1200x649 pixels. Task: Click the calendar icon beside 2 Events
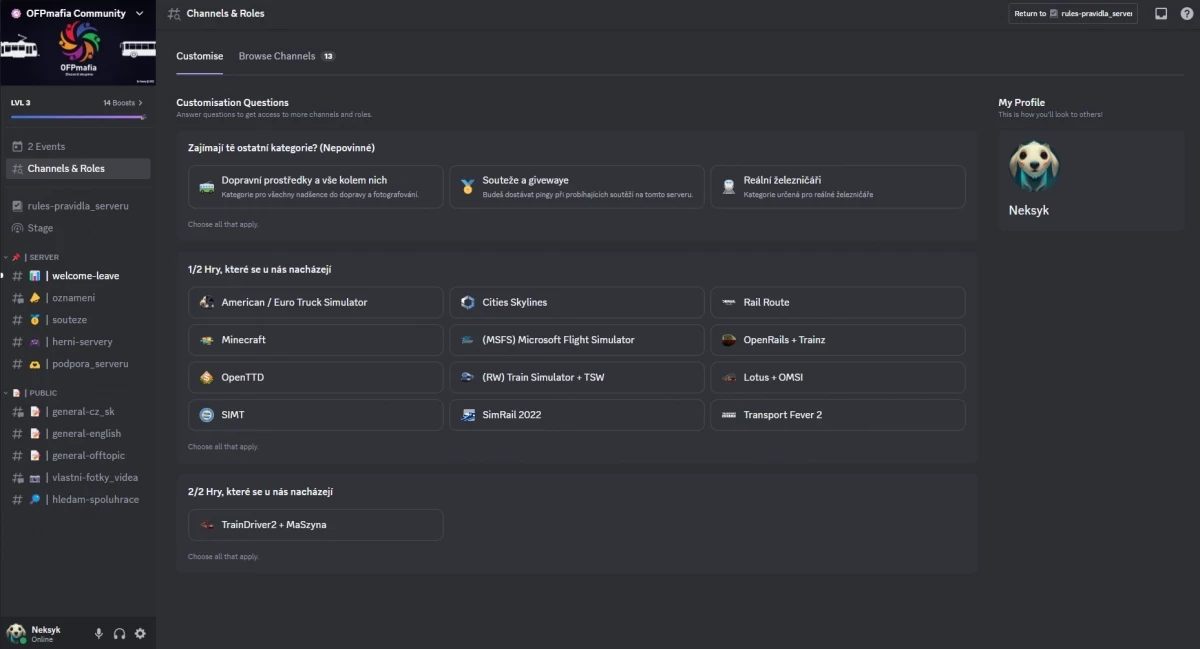coord(17,146)
